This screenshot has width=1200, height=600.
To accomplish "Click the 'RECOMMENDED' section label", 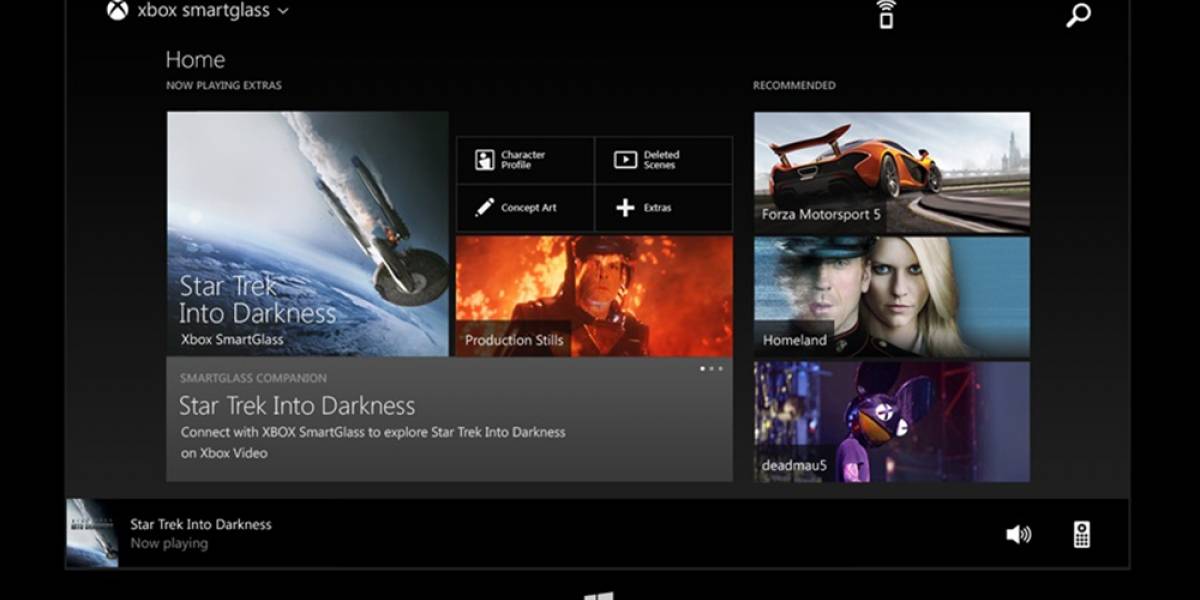I will point(794,86).
